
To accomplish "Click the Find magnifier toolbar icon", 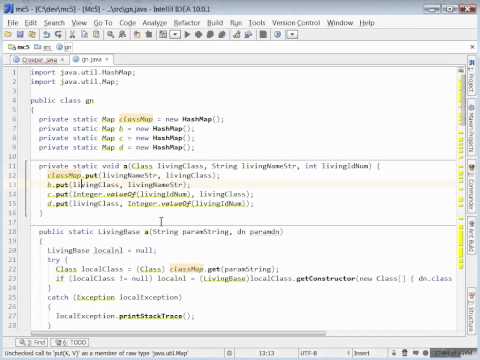I will coord(110,34).
